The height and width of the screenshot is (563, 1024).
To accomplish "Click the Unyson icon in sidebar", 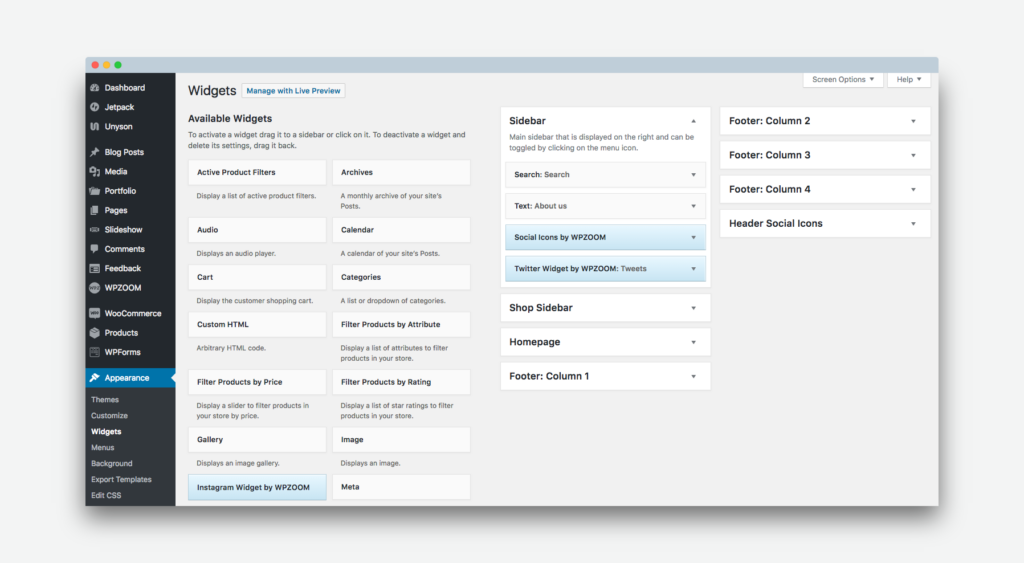I will coord(95,127).
